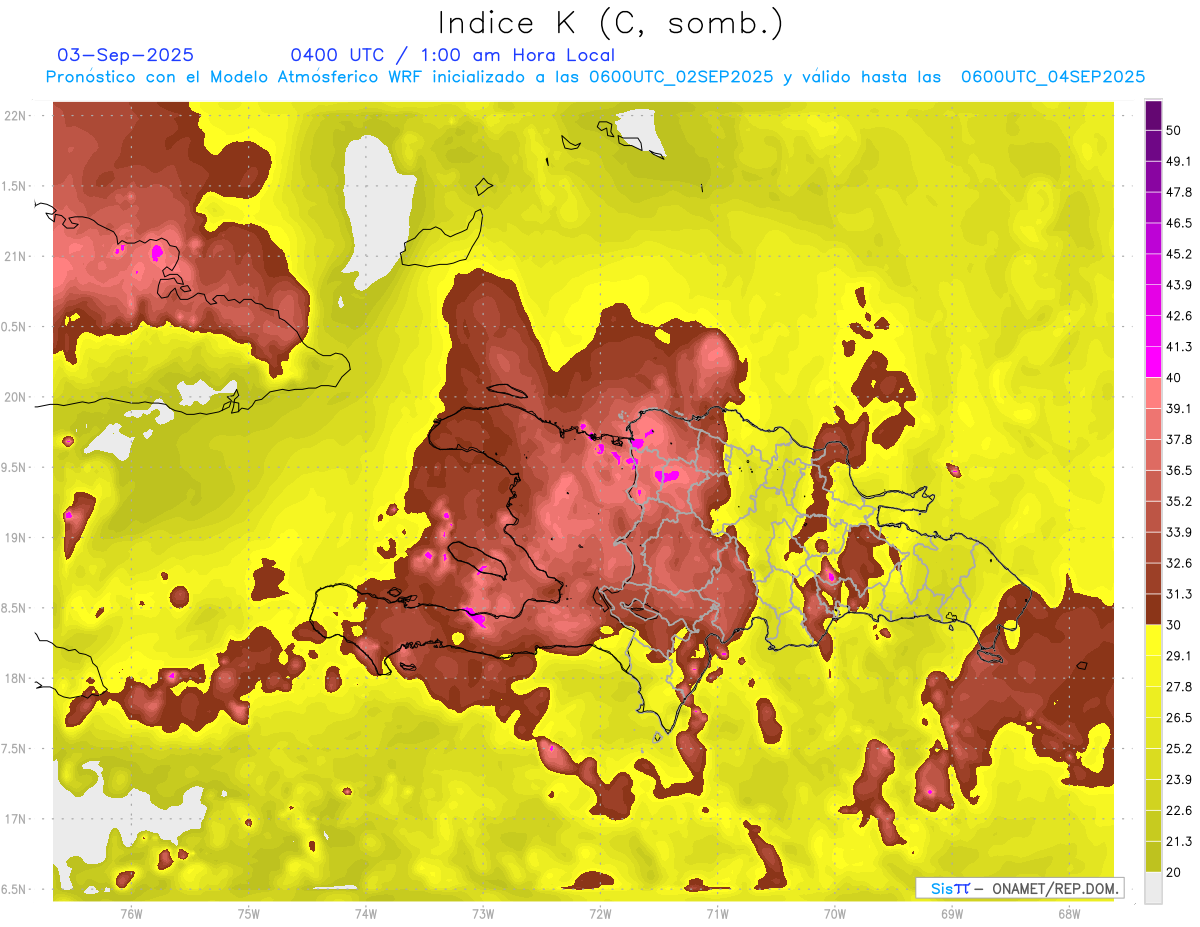
Task: Select the 74W longitude axis label
Action: [x=365, y=914]
